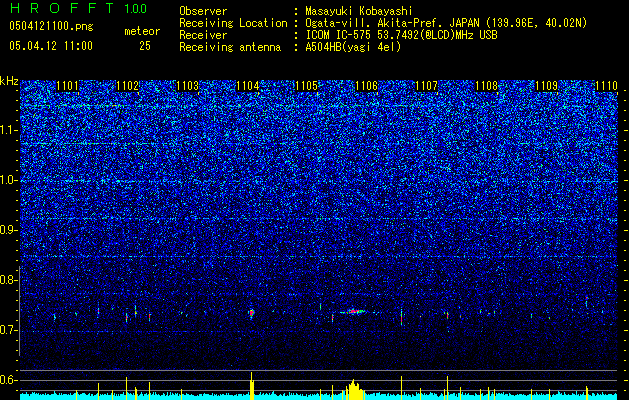629x400 pixels.
Task: Select the file name 0504121100.png
Action: 51,27
